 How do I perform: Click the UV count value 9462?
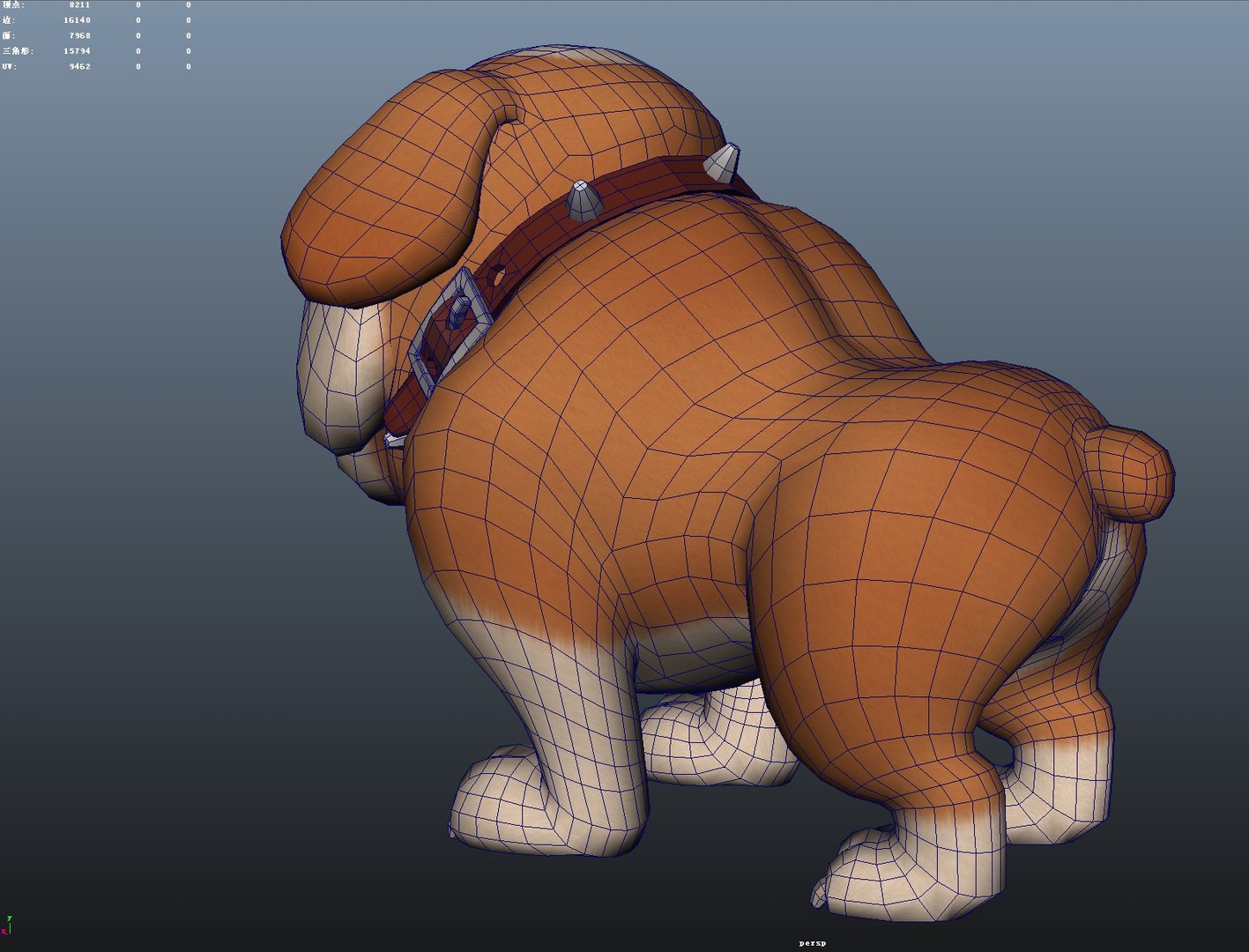tap(80, 67)
